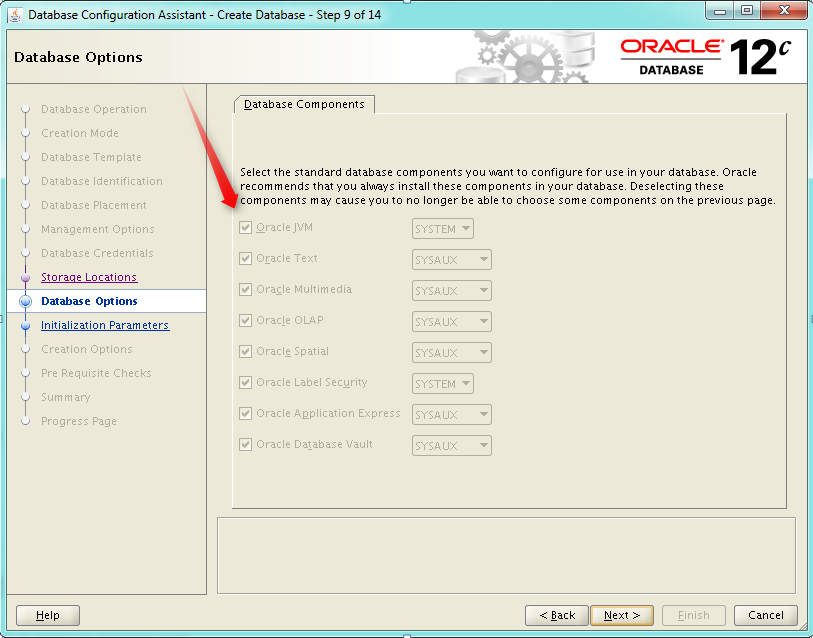Image resolution: width=813 pixels, height=638 pixels.
Task: Expand the Oracle OLAP SYSAUX dropdown
Action: click(x=452, y=322)
